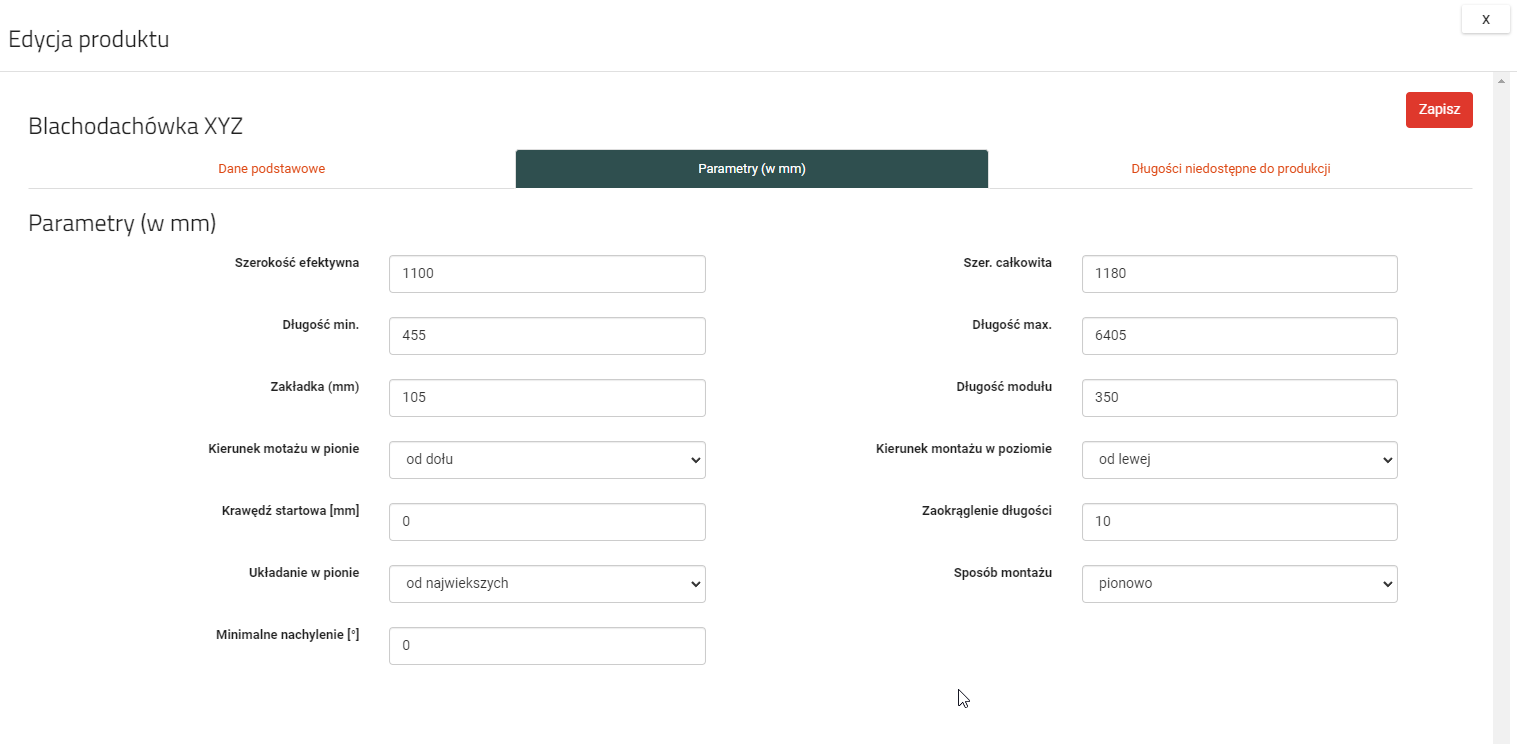Click the scrollbar up arrow

(x=1500, y=79)
